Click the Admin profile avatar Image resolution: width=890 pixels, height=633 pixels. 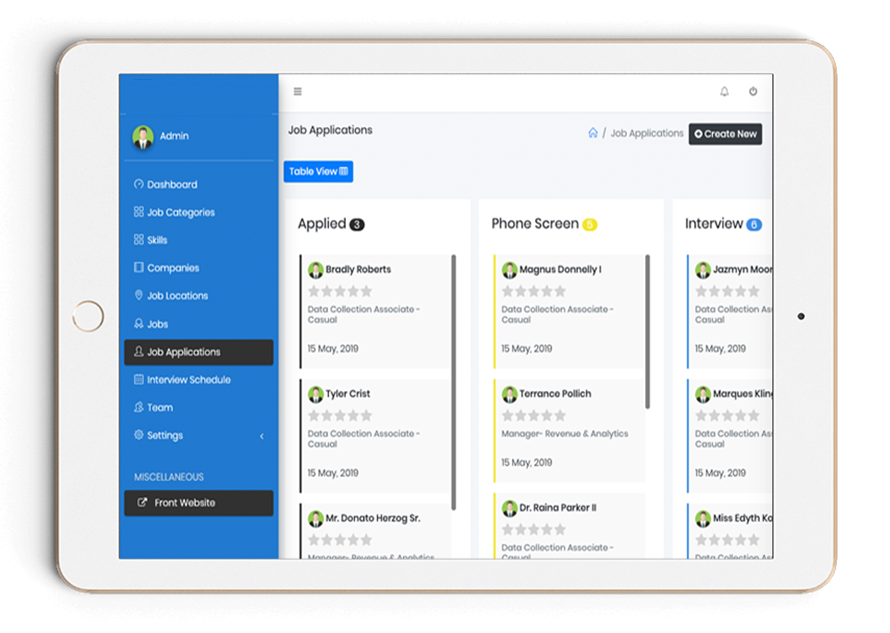[x=143, y=137]
